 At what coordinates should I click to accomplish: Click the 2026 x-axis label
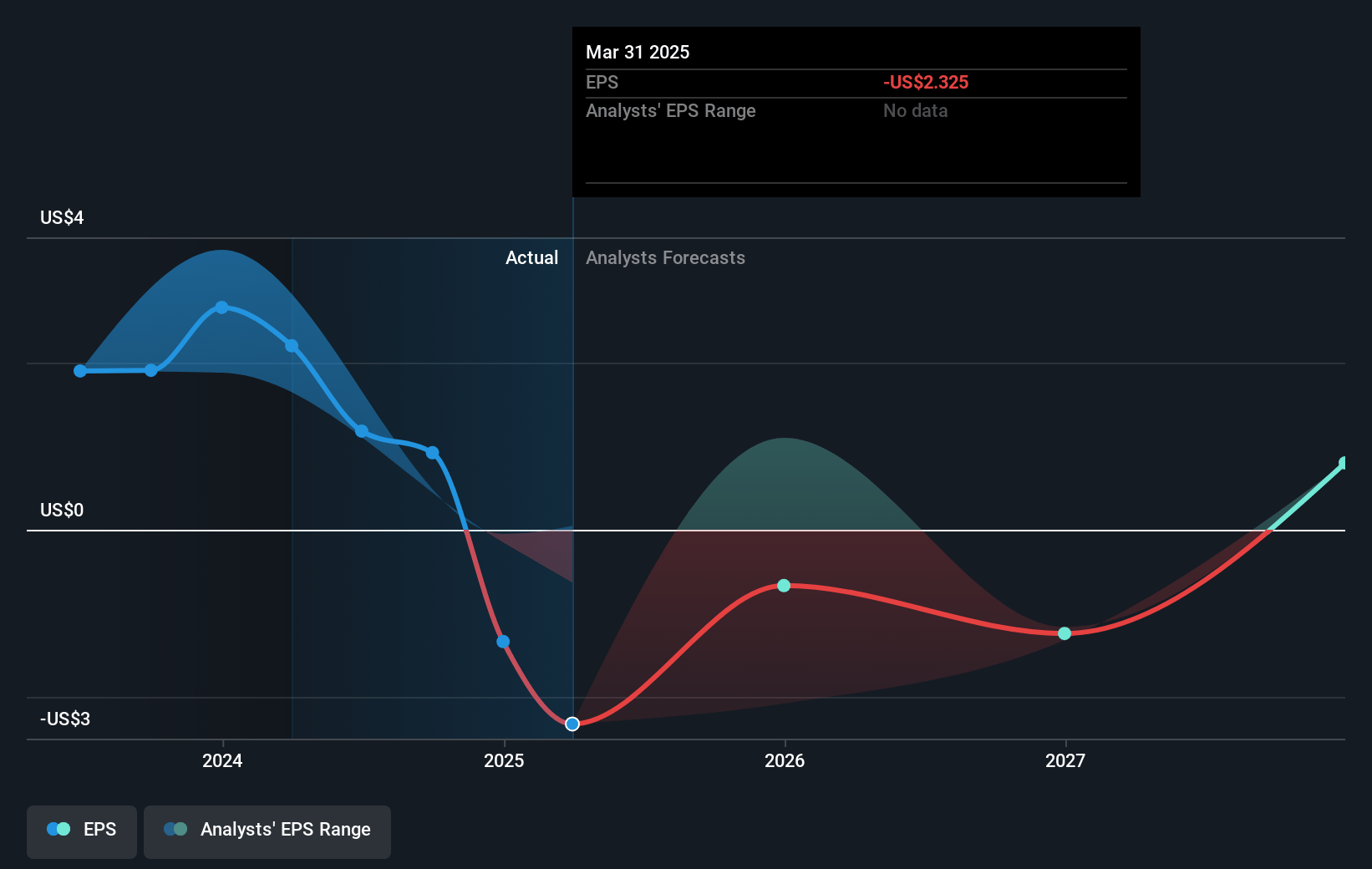785,760
